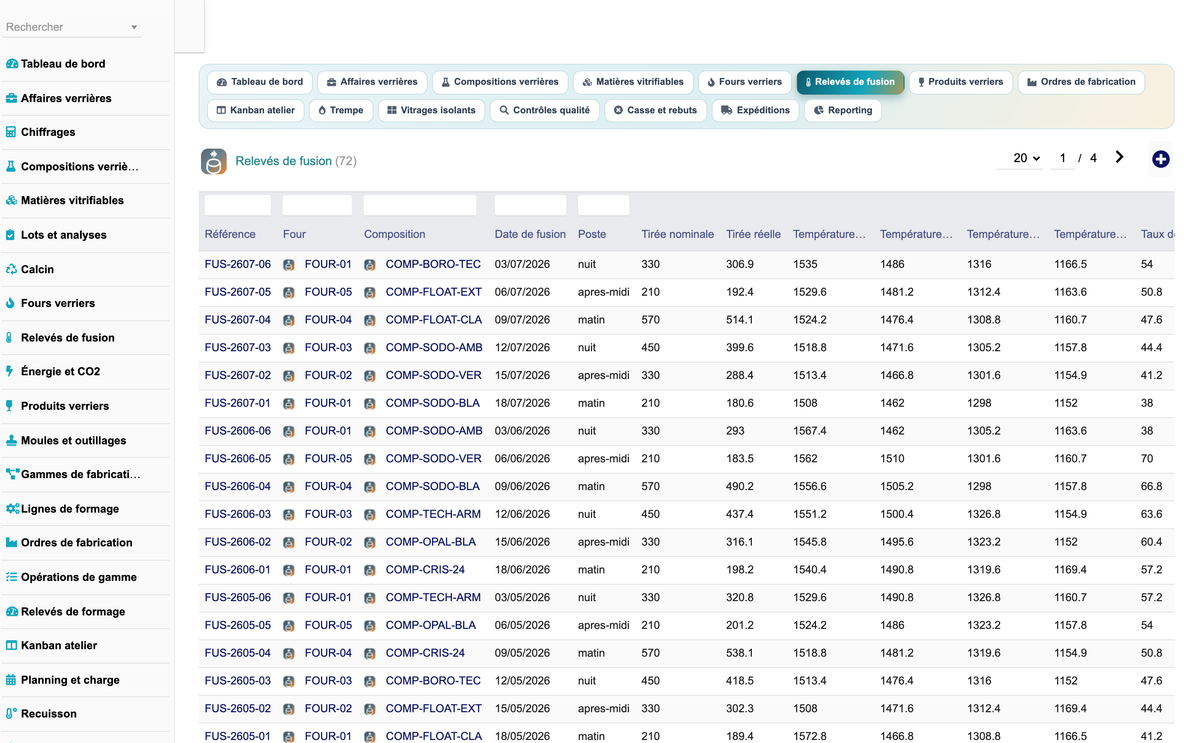Click the Poste column filter field
1200x743 pixels.
603,205
